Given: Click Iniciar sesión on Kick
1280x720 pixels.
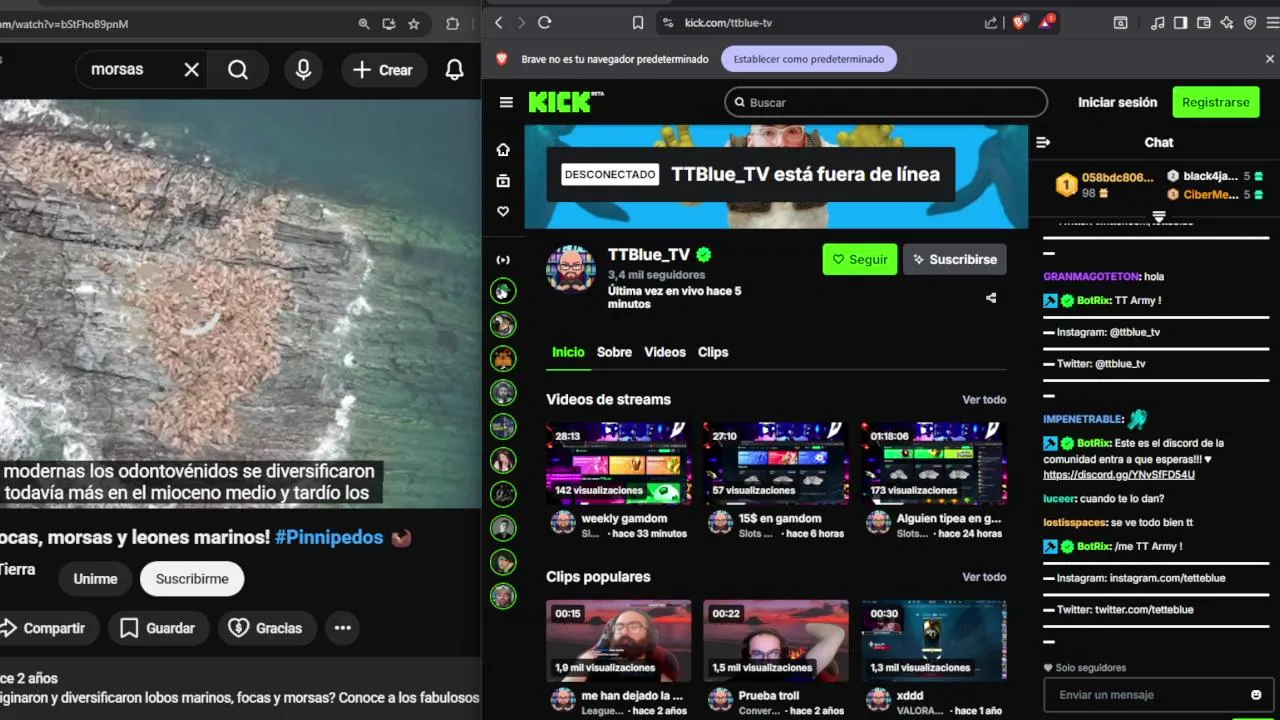Looking at the screenshot, I should coord(1117,102).
